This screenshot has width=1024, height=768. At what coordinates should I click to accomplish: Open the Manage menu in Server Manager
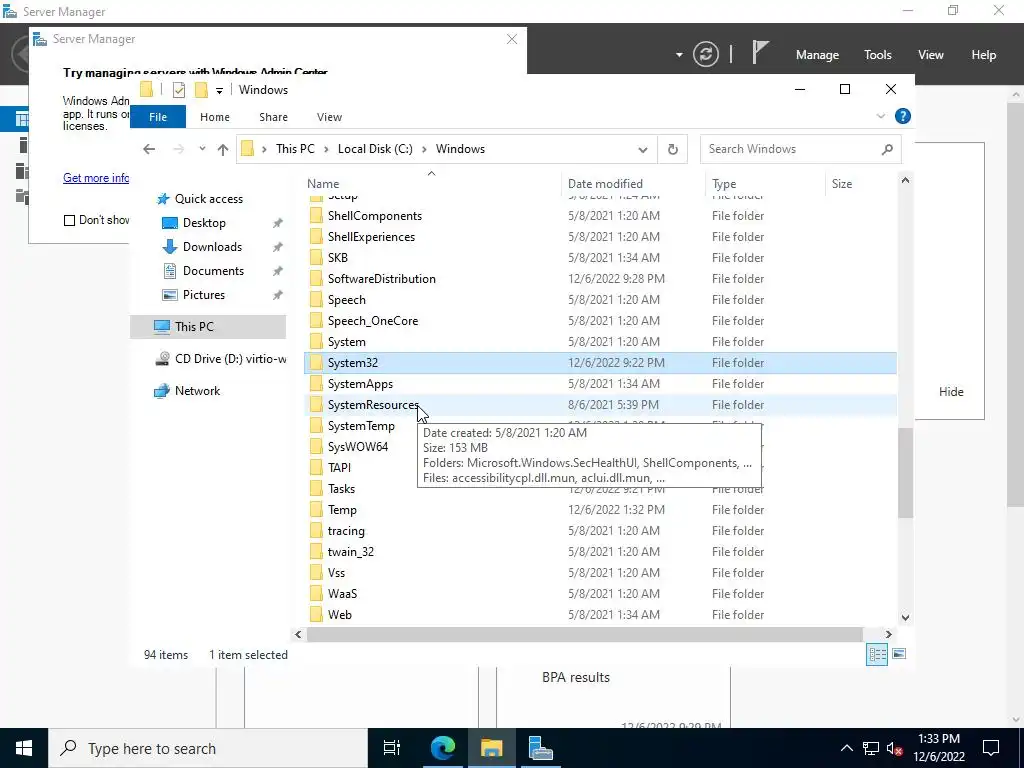click(817, 55)
